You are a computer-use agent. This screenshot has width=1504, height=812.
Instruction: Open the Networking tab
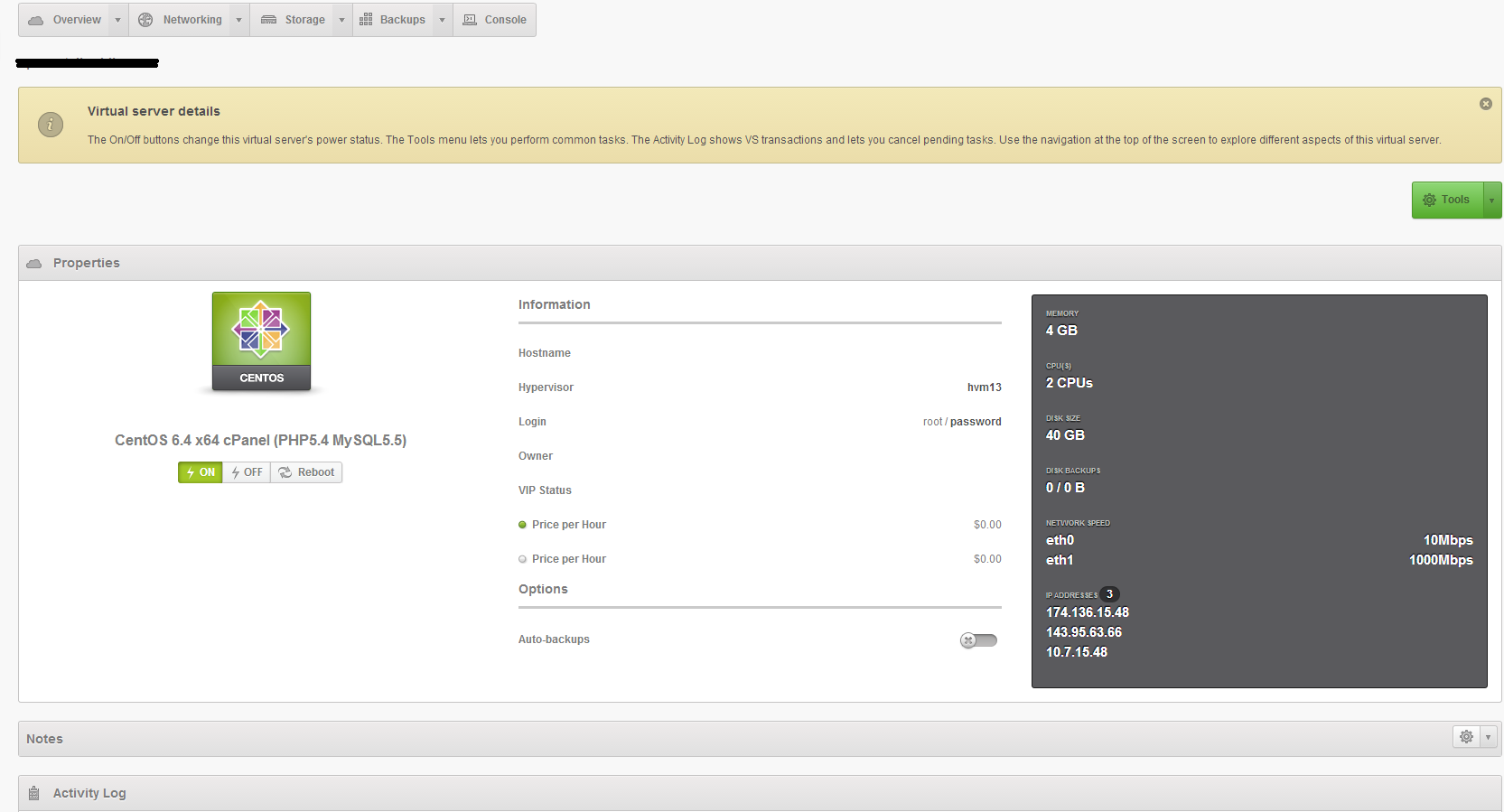coord(179,20)
